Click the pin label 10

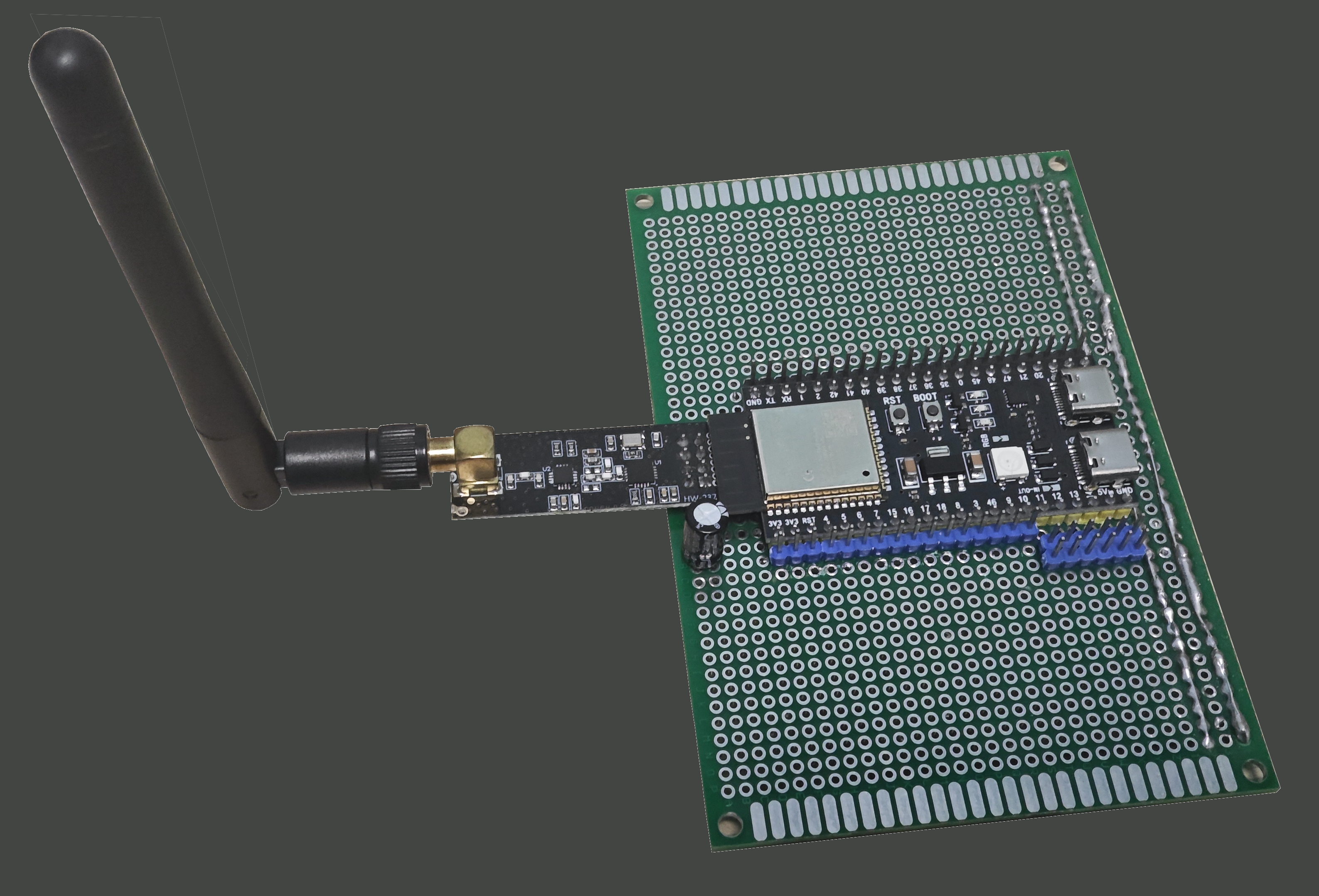point(1023,499)
